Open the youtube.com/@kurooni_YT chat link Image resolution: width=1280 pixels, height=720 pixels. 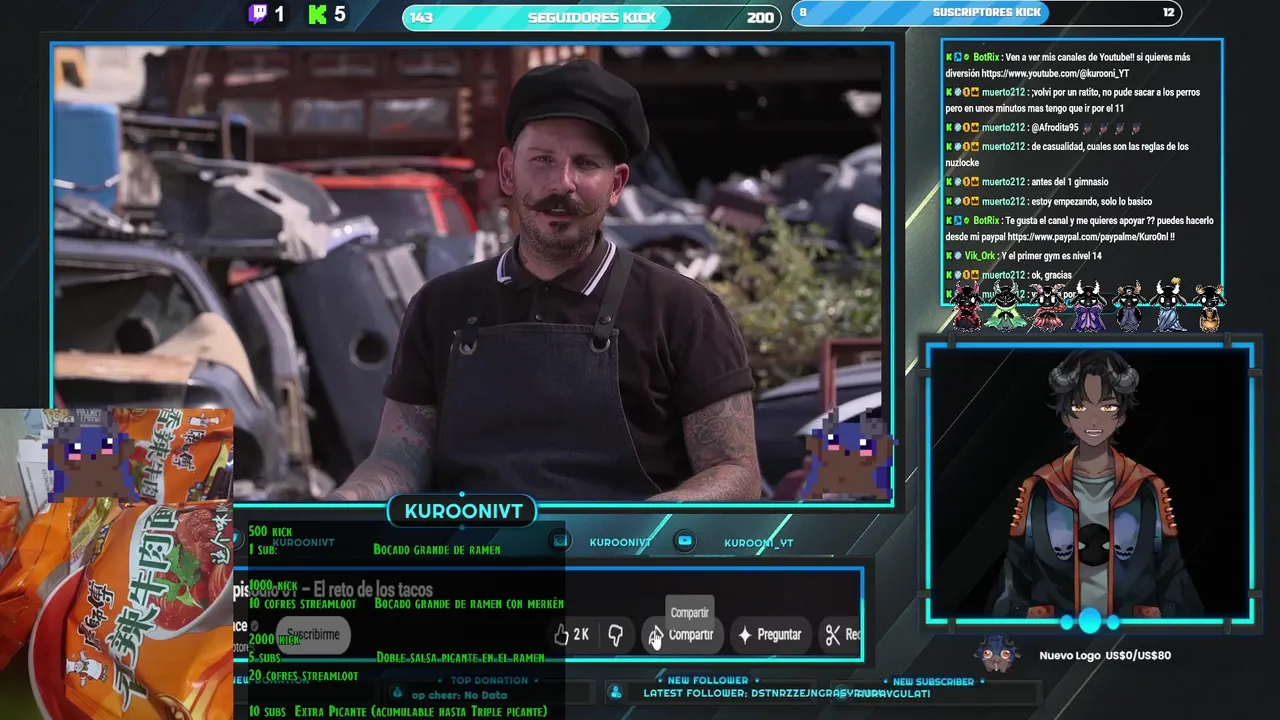point(1055,74)
